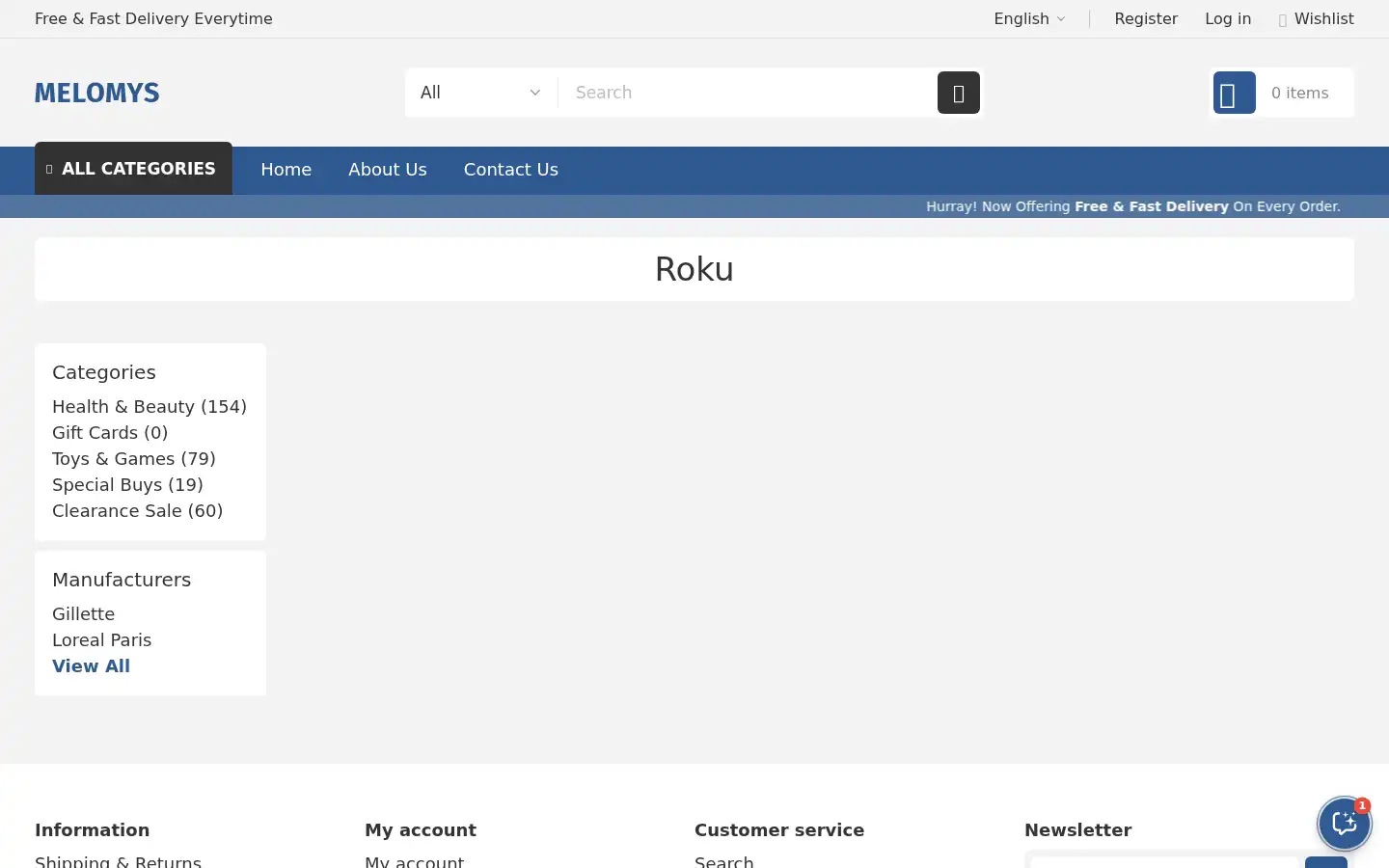Click the Information footer heading

pyautogui.click(x=92, y=830)
